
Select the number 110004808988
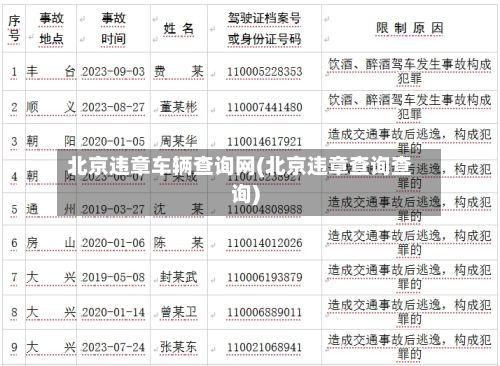pos(265,209)
